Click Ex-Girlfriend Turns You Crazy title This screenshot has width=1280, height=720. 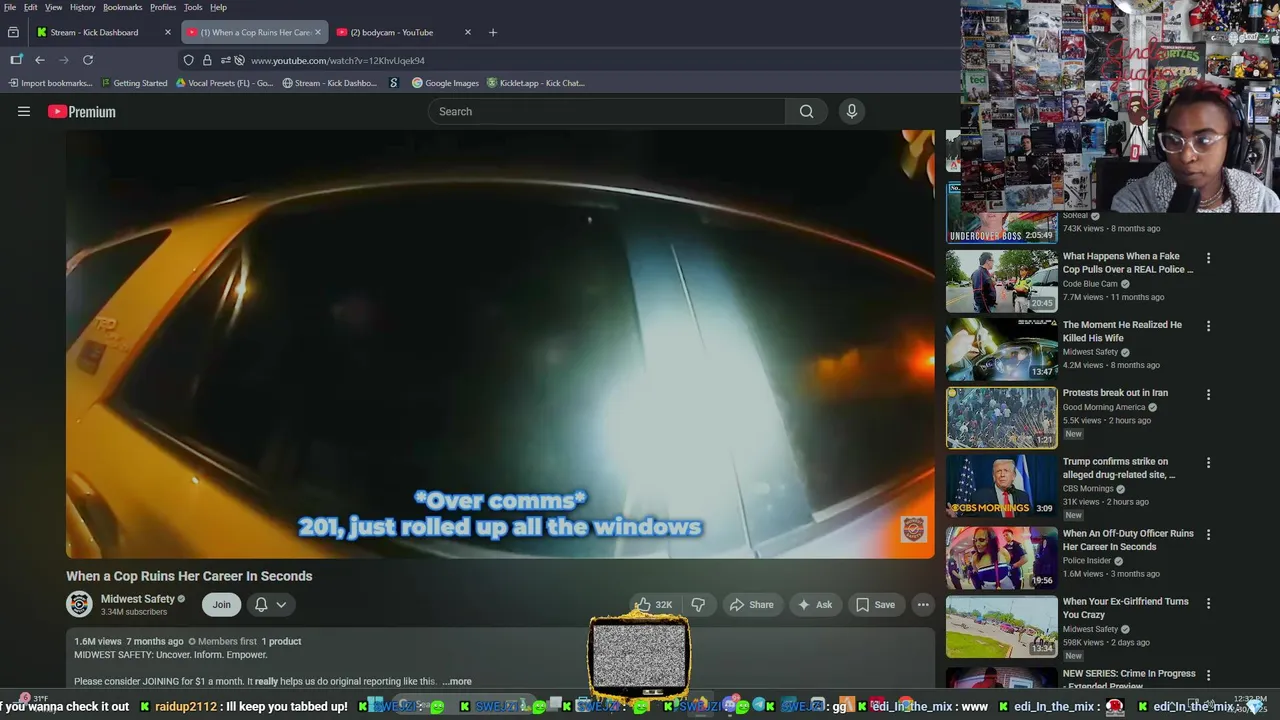(1126, 608)
